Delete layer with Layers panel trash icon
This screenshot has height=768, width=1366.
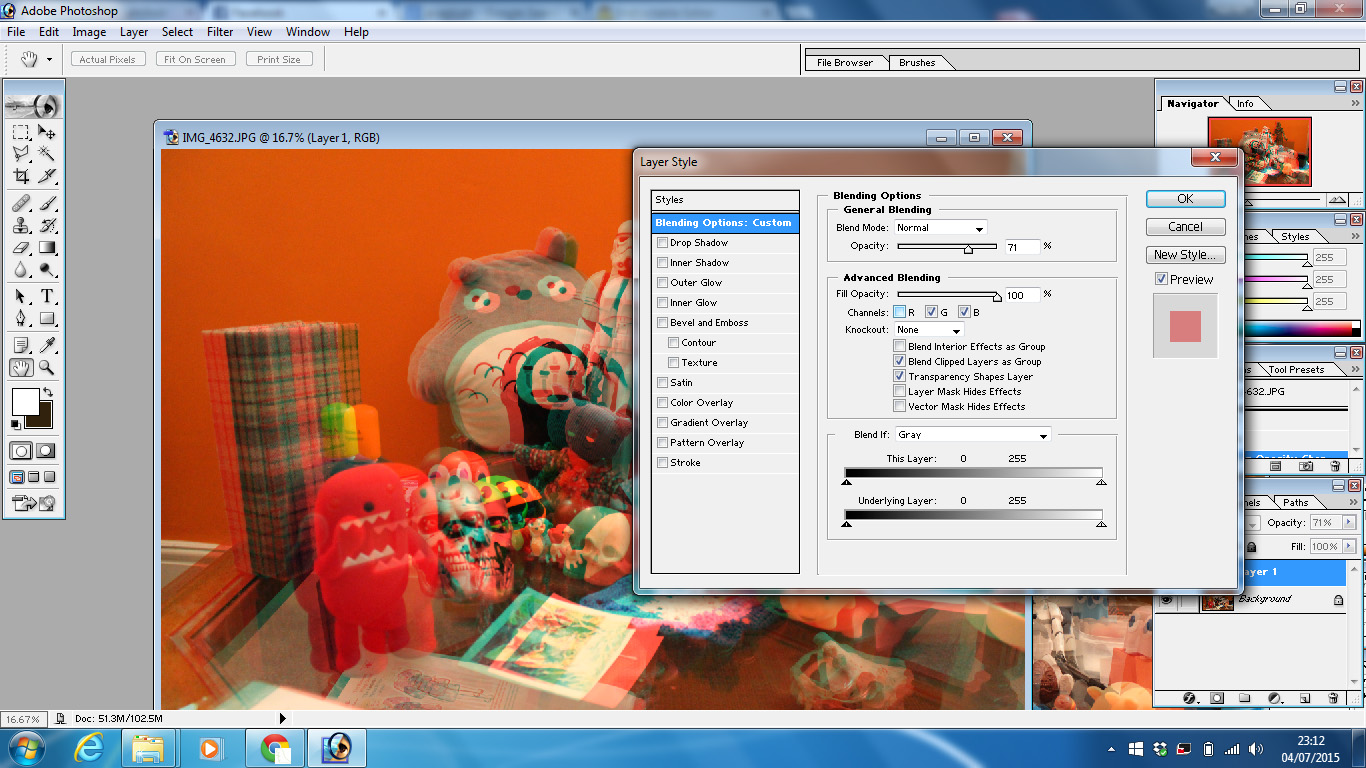1334,698
